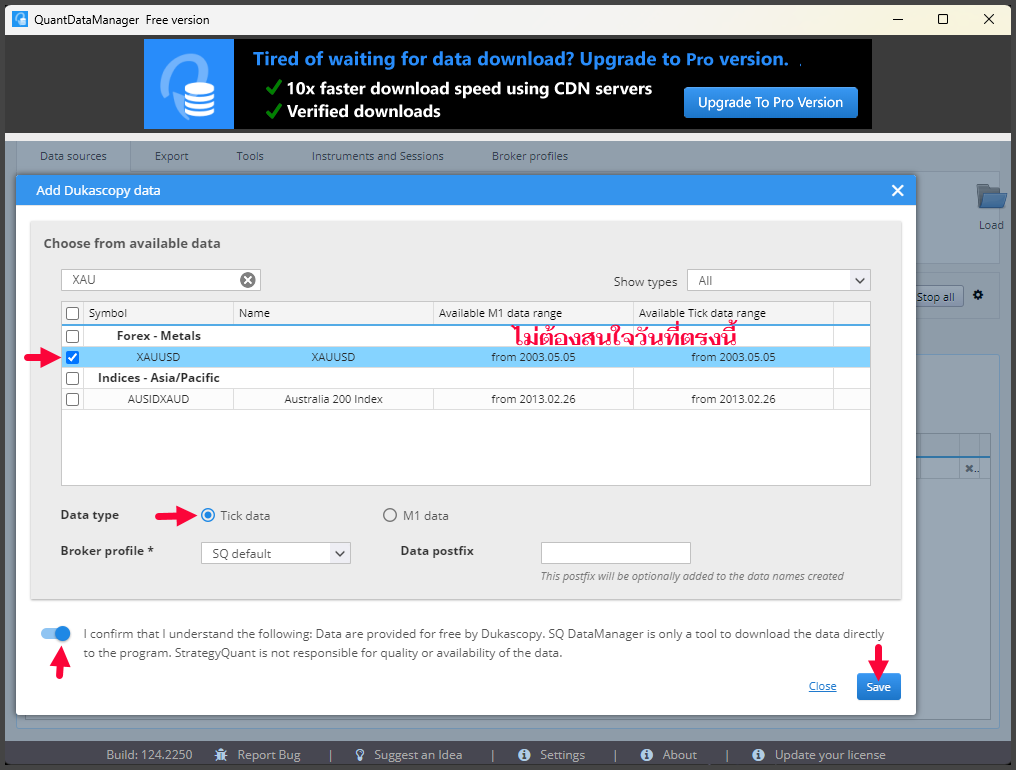
Task: Click into the Data postfix input field
Action: [x=616, y=553]
